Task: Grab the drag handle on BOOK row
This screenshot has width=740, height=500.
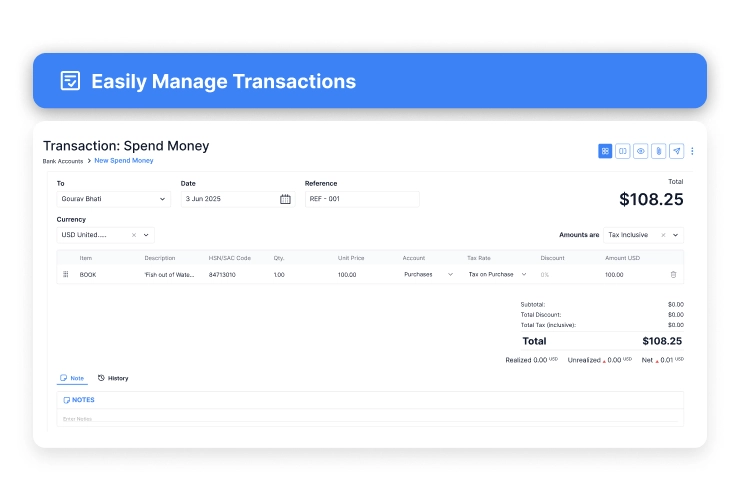Action: pos(66,274)
